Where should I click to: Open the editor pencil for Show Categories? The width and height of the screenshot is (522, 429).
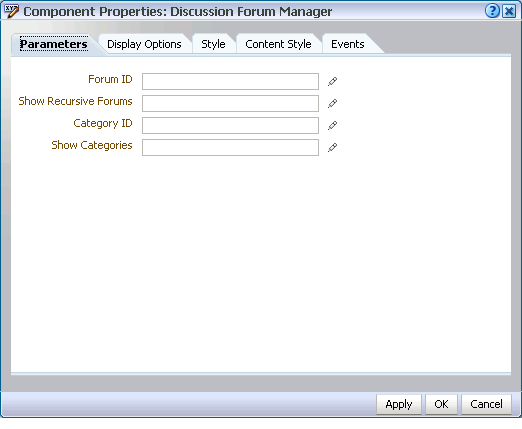[x=332, y=147]
